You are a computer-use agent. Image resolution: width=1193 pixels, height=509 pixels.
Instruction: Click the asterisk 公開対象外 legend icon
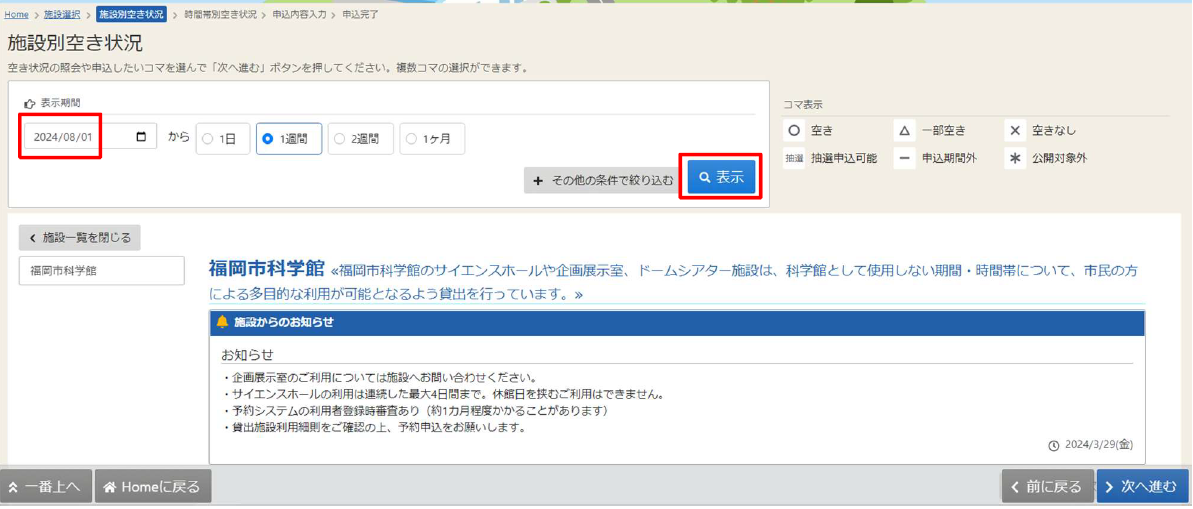coord(1014,159)
